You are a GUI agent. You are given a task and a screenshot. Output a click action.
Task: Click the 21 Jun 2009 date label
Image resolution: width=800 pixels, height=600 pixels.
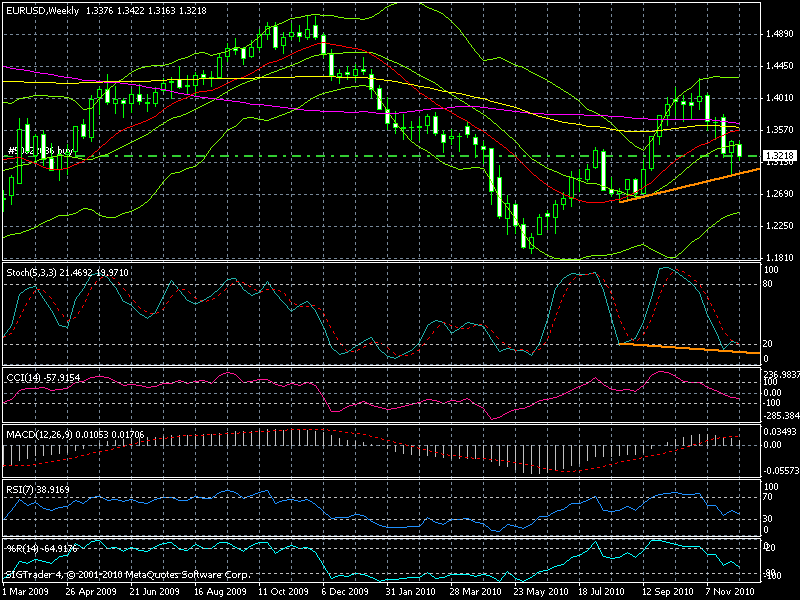coord(155,592)
